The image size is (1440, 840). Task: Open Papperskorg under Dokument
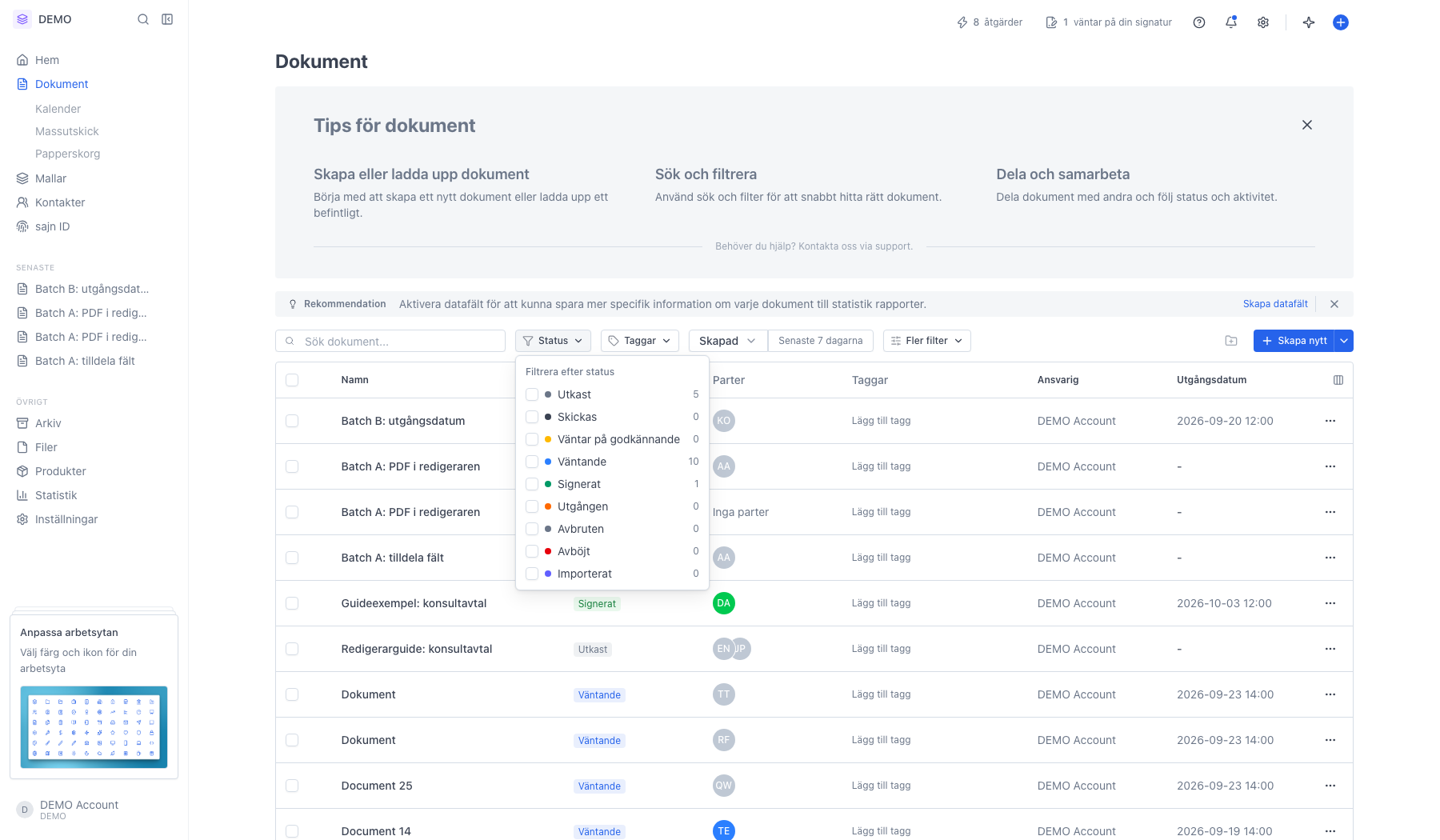pos(67,154)
